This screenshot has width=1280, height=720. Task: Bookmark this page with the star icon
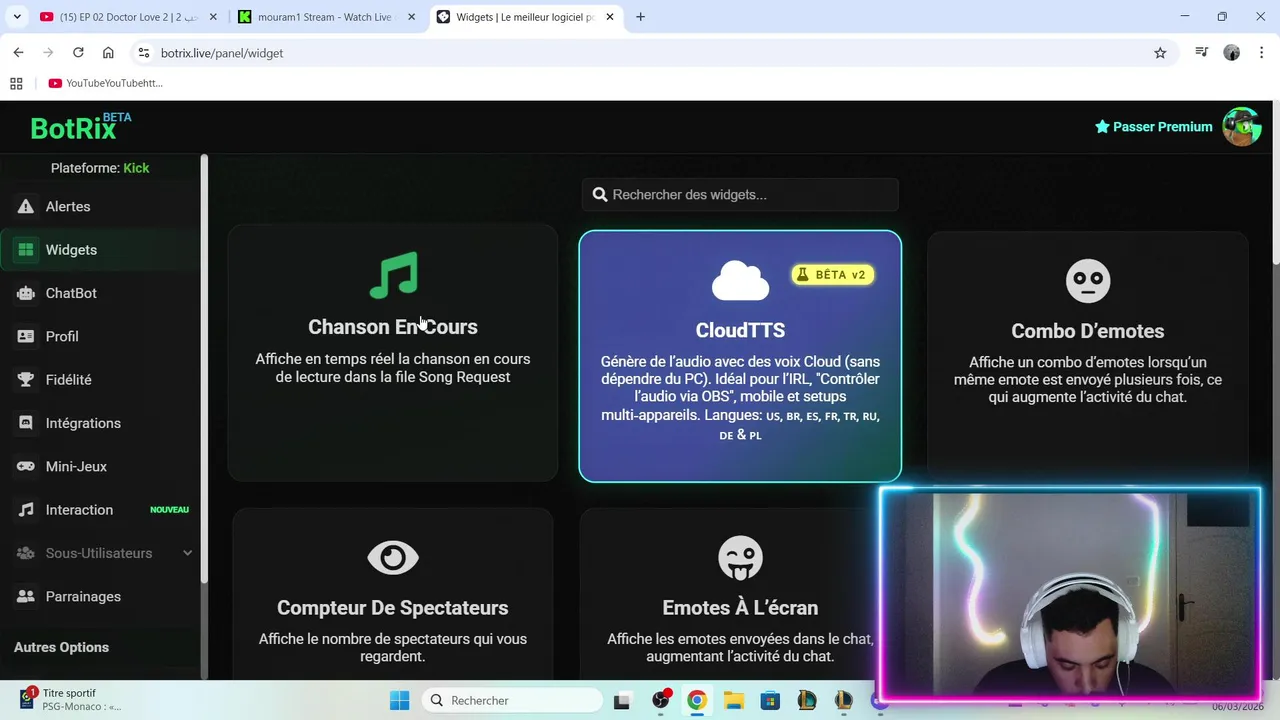1160,53
